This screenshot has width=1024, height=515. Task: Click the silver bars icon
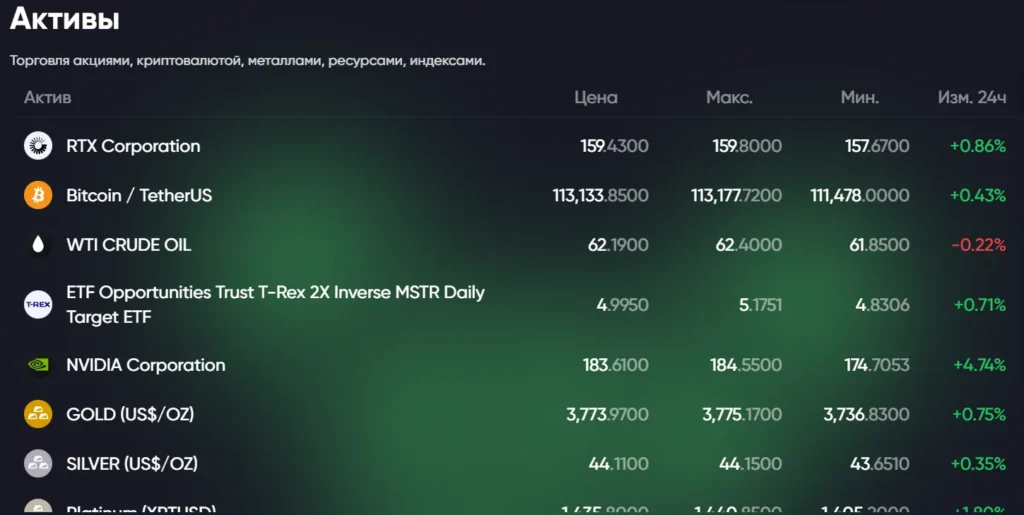pos(38,463)
